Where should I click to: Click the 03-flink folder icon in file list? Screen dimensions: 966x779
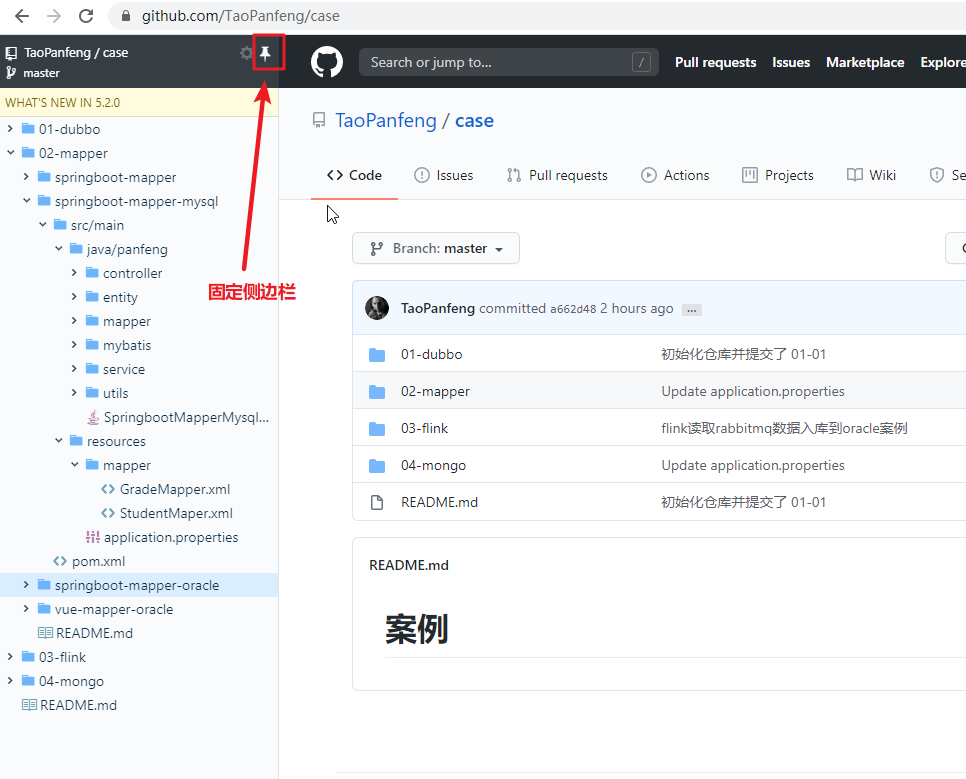377,429
